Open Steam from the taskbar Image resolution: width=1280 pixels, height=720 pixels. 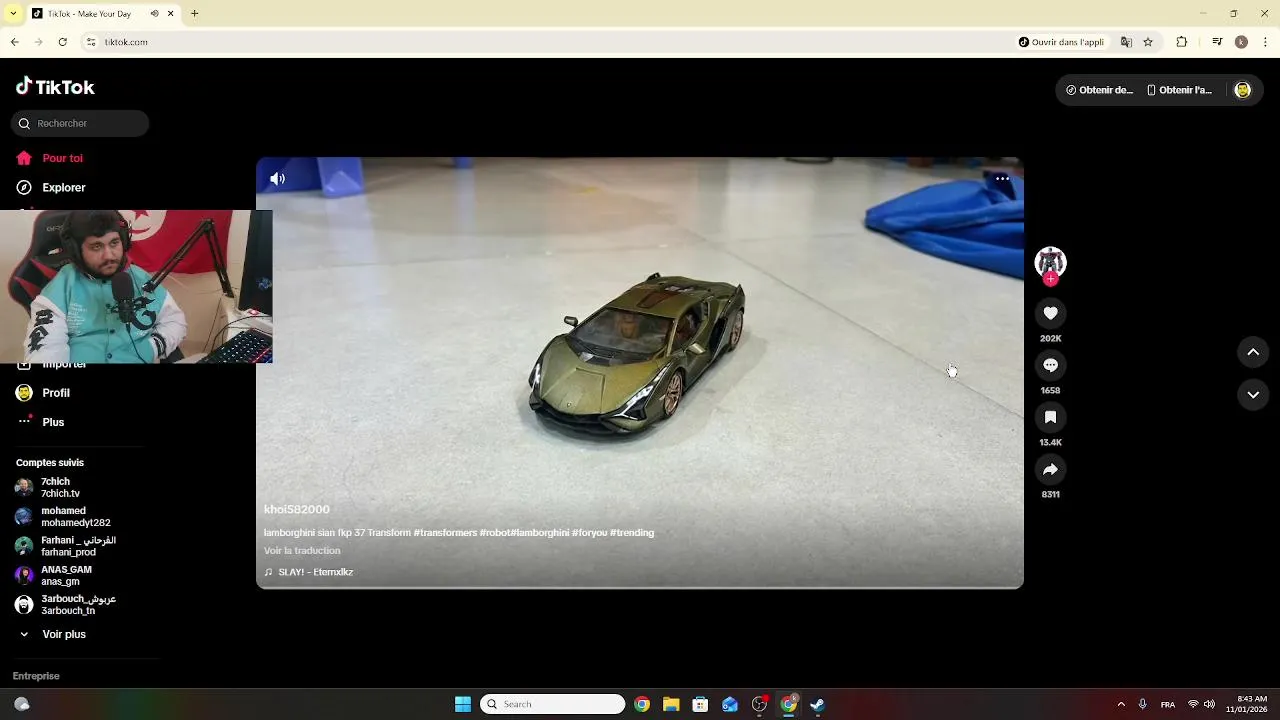pyautogui.click(x=817, y=704)
